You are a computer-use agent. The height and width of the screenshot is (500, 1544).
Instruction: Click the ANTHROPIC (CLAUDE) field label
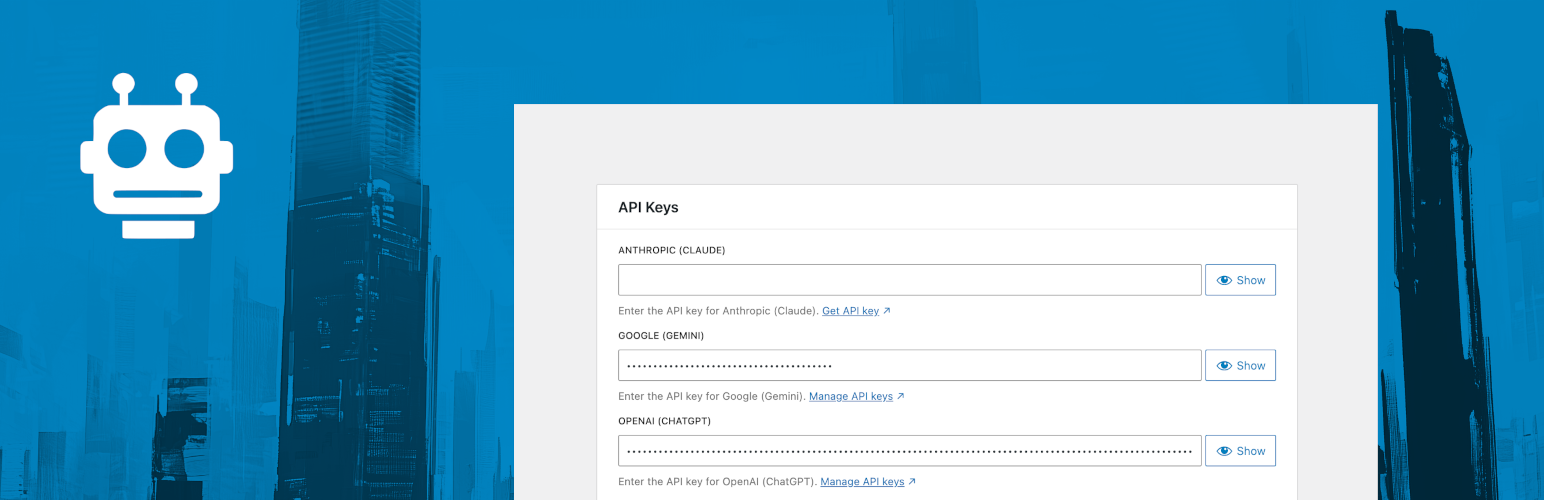(671, 250)
